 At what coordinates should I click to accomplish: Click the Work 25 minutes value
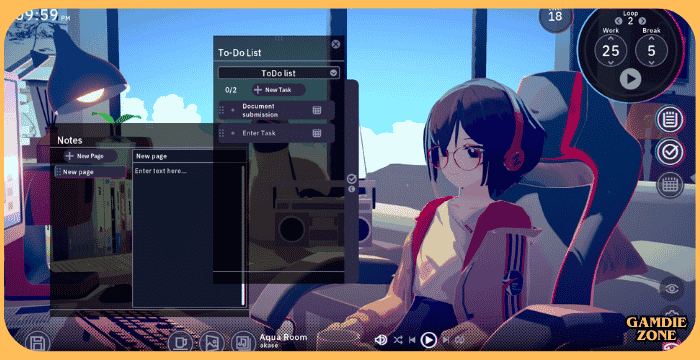611,51
